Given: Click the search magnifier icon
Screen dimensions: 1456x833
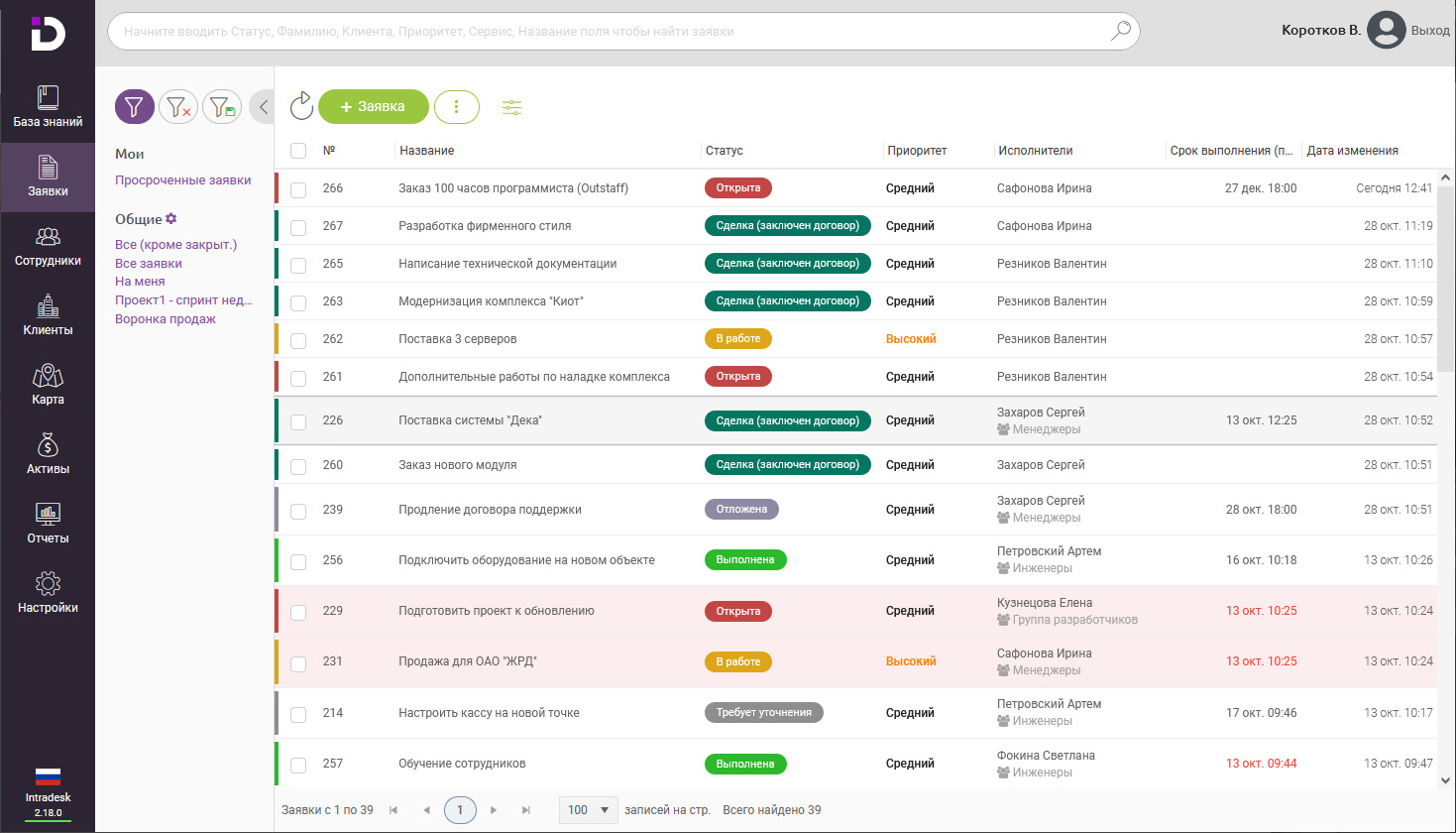Looking at the screenshot, I should [x=1120, y=31].
